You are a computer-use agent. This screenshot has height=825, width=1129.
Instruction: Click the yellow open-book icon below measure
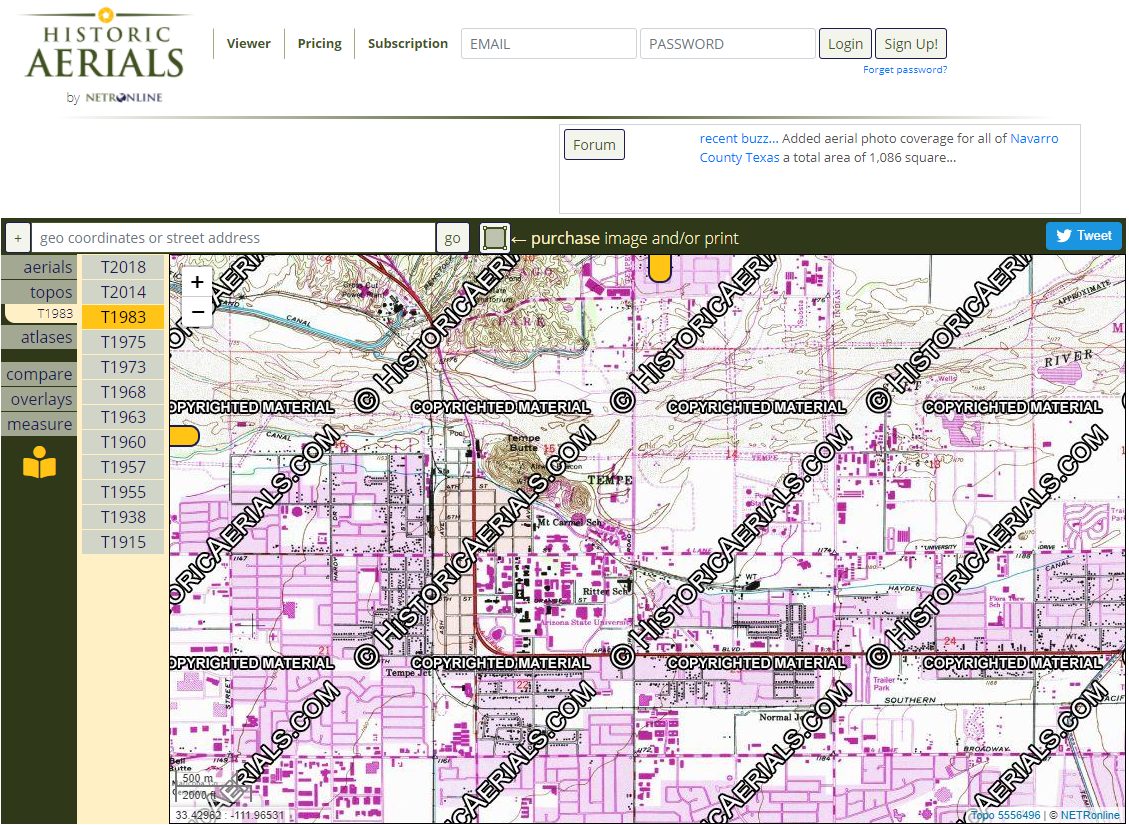tap(39, 461)
